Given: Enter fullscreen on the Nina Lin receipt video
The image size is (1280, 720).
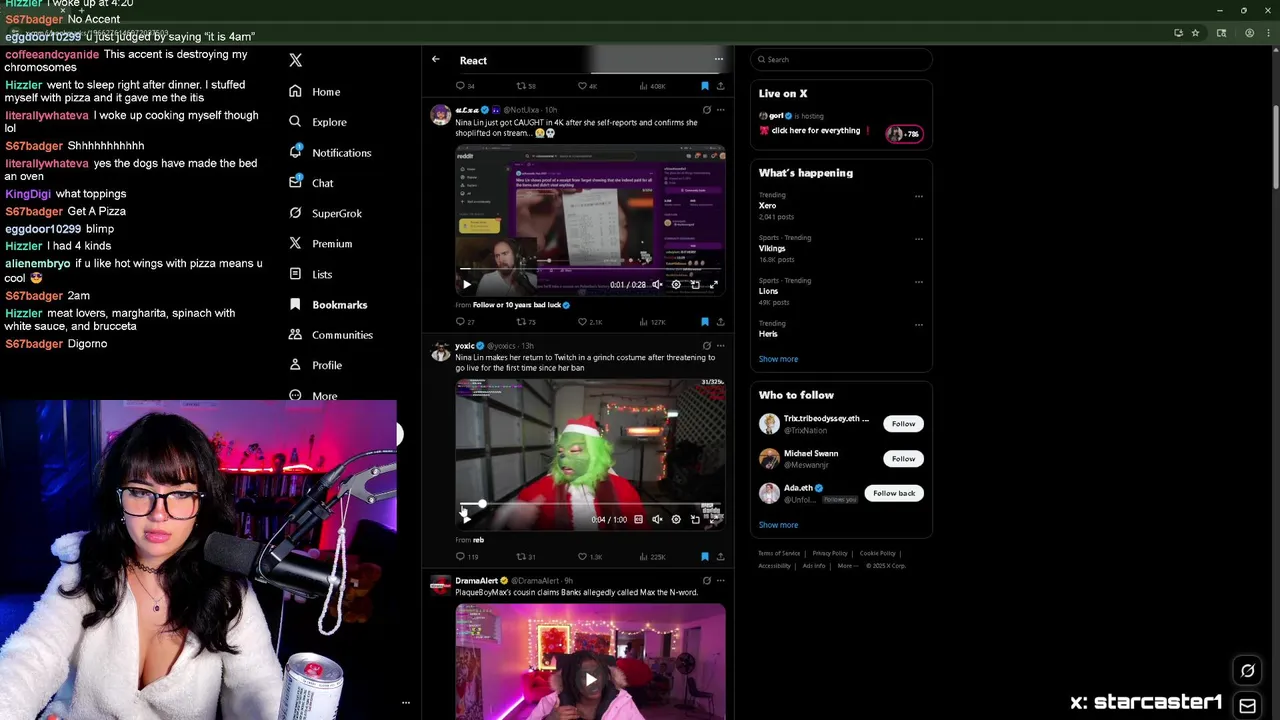Looking at the screenshot, I should click(714, 284).
